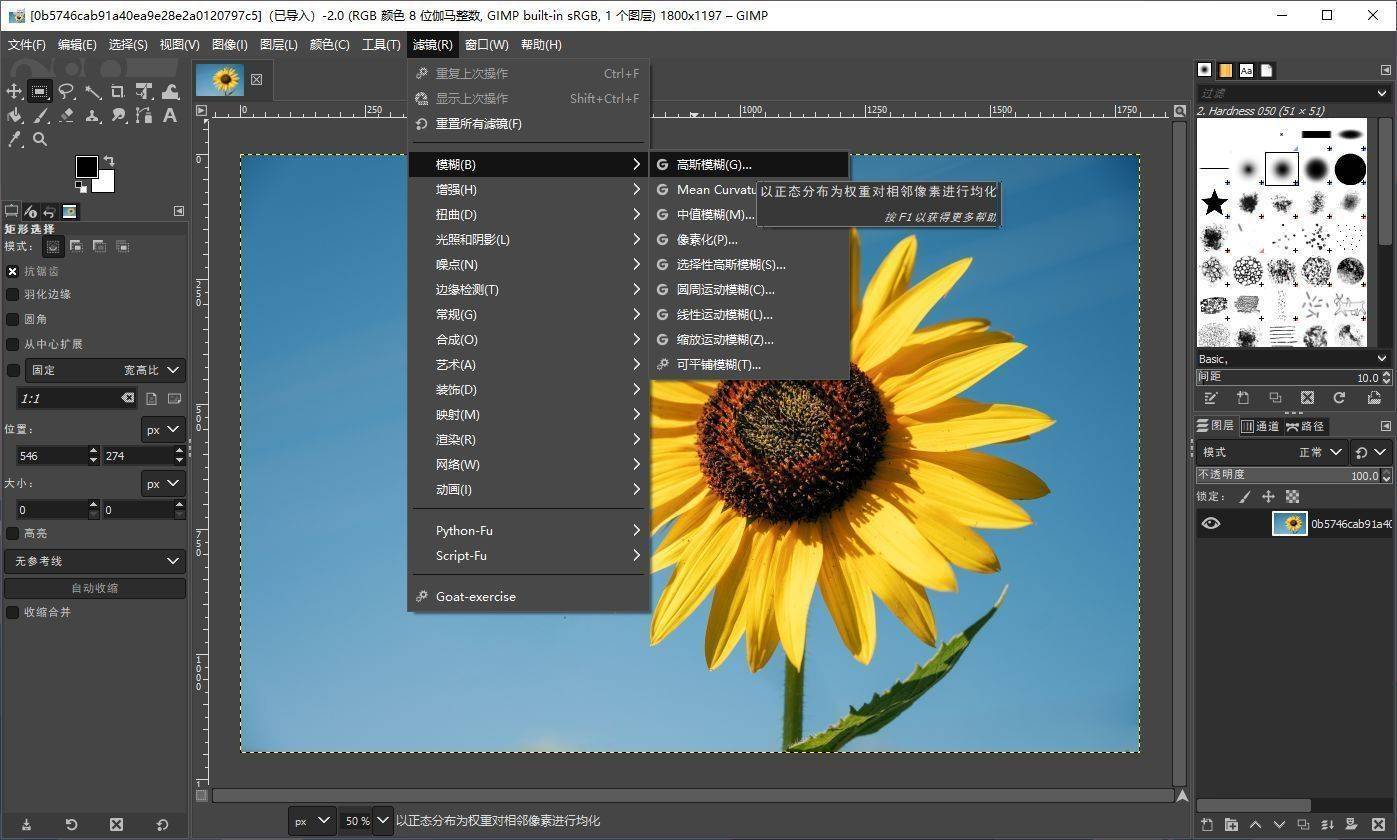The height and width of the screenshot is (840, 1397).
Task: Enable the 固定 aspect ratio checkbox
Action: tap(13, 370)
